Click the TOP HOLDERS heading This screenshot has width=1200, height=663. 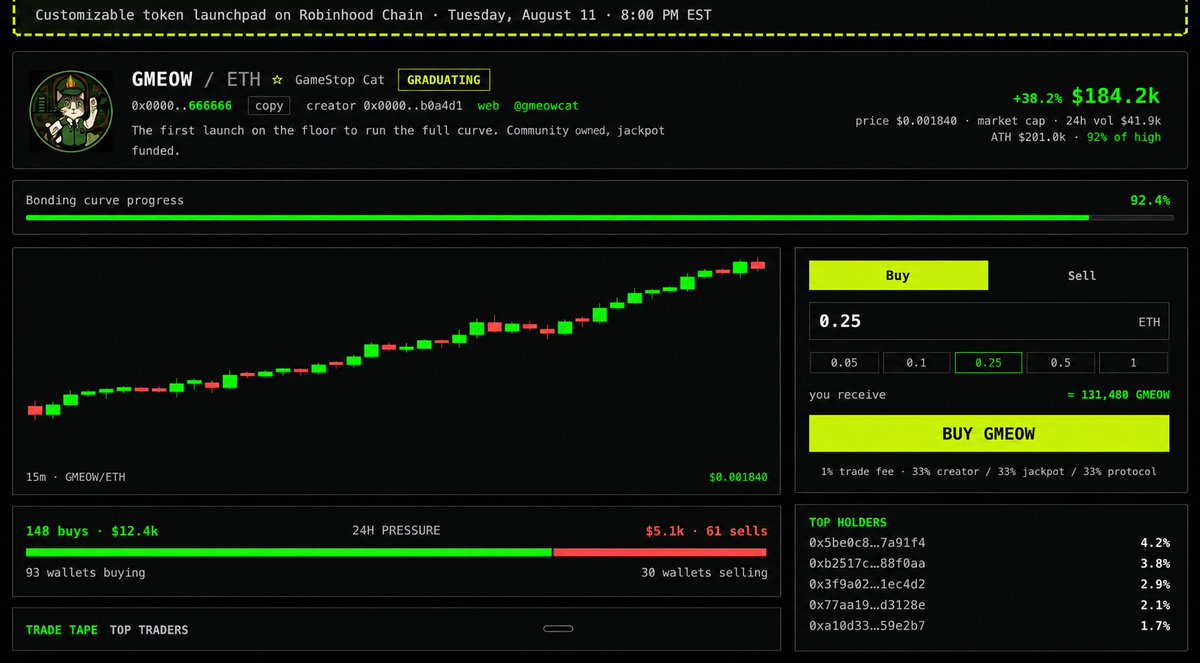click(x=848, y=522)
